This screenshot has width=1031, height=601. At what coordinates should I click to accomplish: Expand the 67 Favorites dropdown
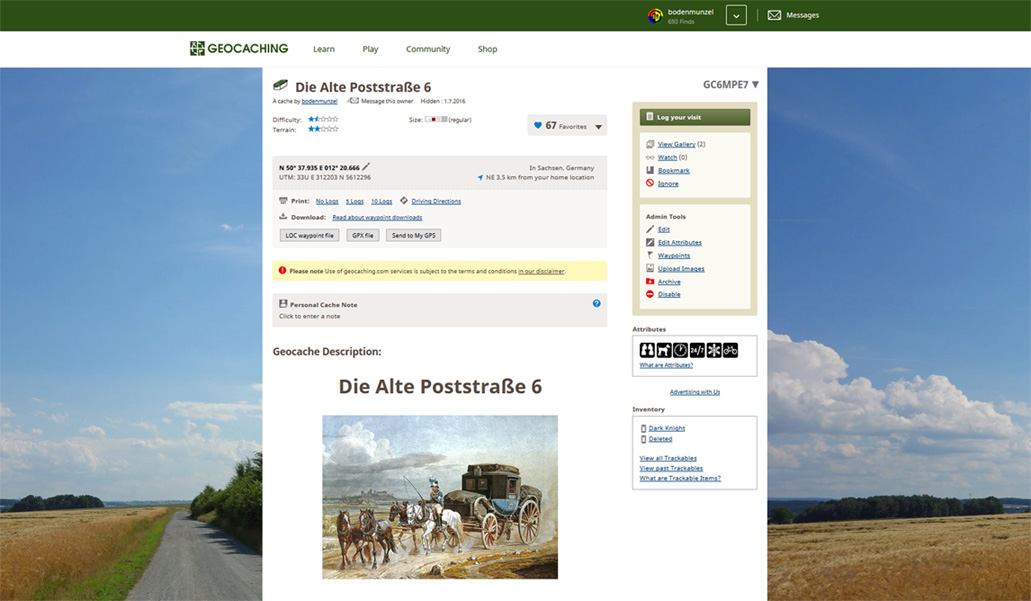[599, 126]
